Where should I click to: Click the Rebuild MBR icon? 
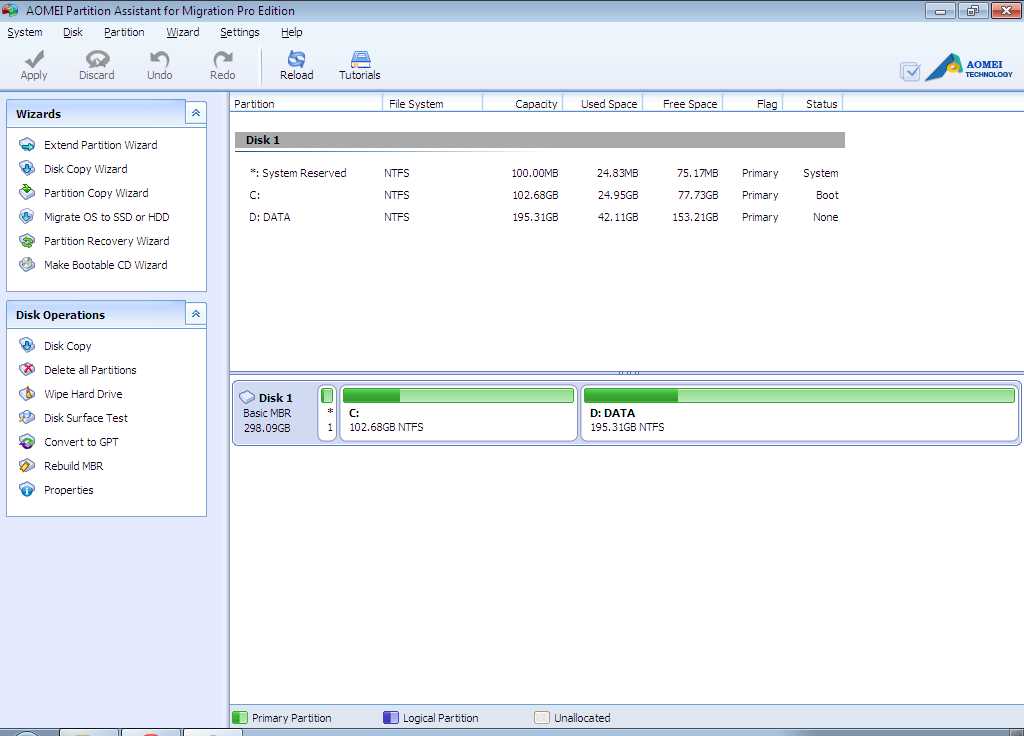click(x=27, y=466)
